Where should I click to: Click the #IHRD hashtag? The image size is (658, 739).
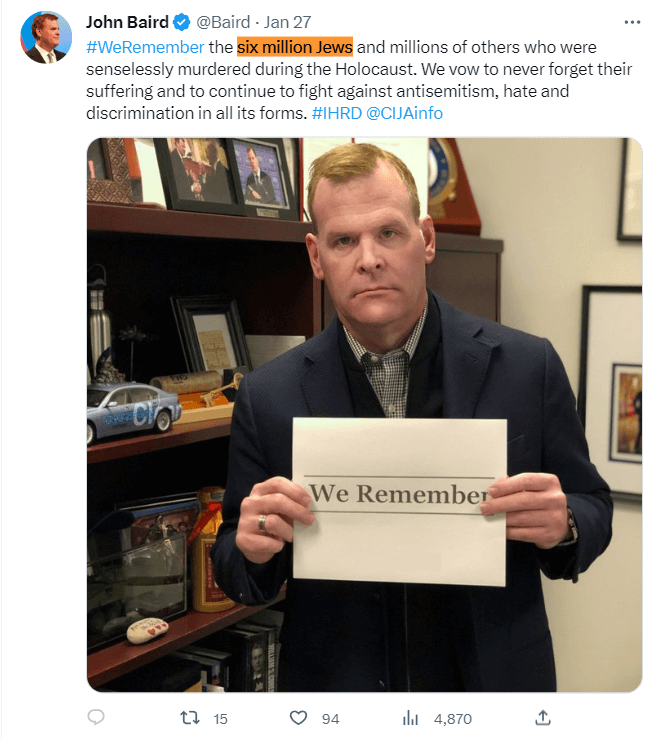pos(337,113)
